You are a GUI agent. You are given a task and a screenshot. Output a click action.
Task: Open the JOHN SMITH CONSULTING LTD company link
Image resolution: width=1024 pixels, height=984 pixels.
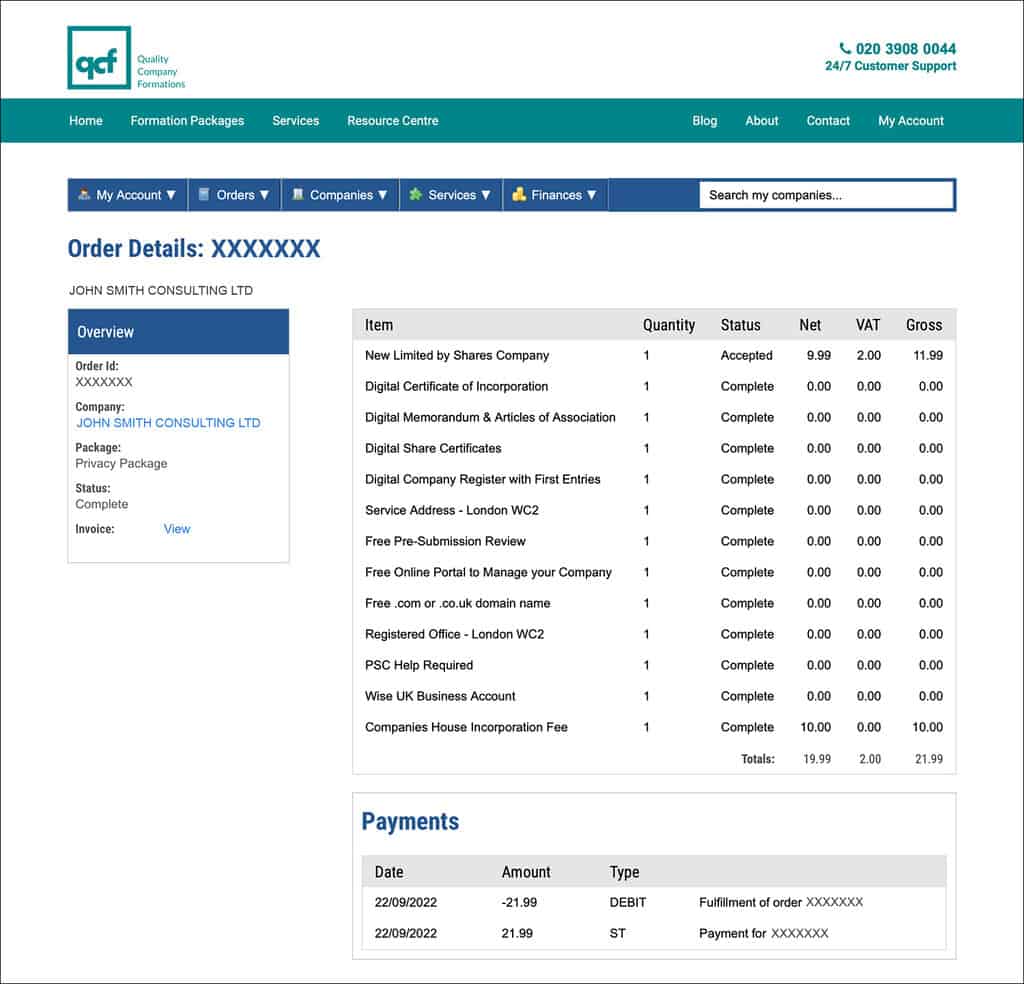[168, 423]
